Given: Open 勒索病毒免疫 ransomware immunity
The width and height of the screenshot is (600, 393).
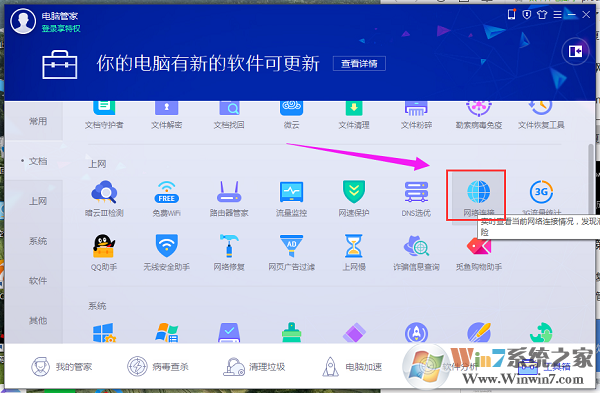Looking at the screenshot, I should click(479, 116).
